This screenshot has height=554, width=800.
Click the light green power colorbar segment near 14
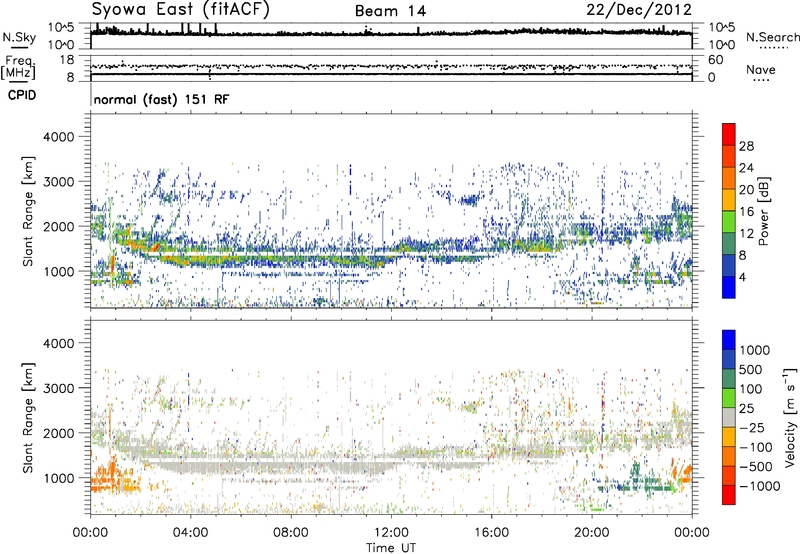[x=729, y=222]
